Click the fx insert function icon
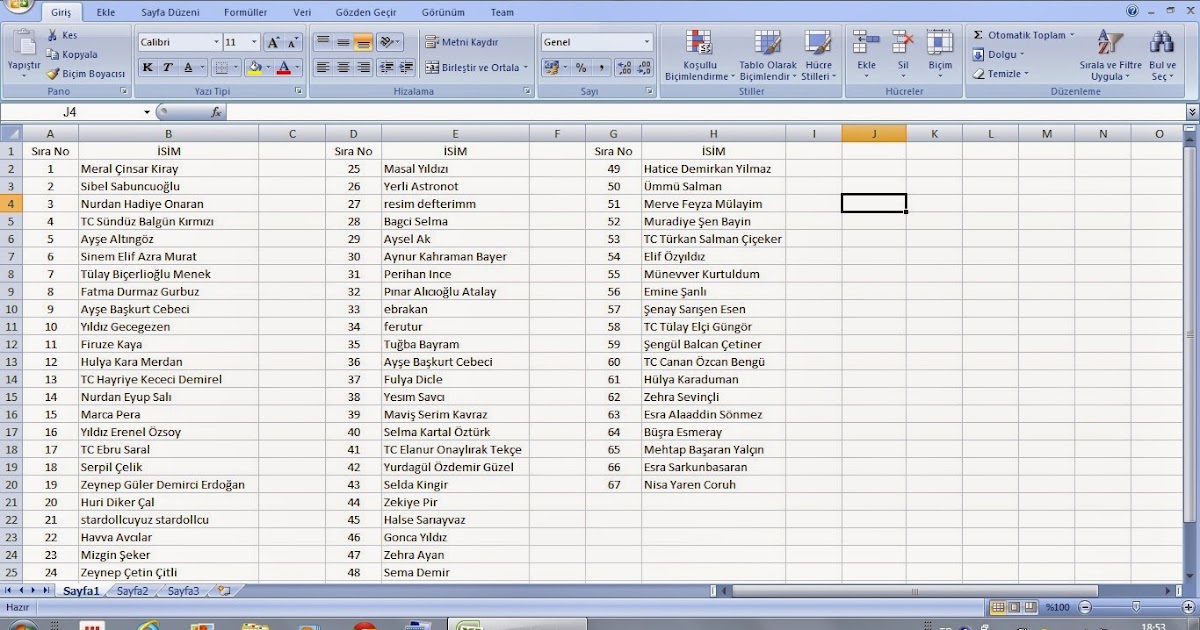Viewport: 1200px width, 630px height. tap(216, 112)
